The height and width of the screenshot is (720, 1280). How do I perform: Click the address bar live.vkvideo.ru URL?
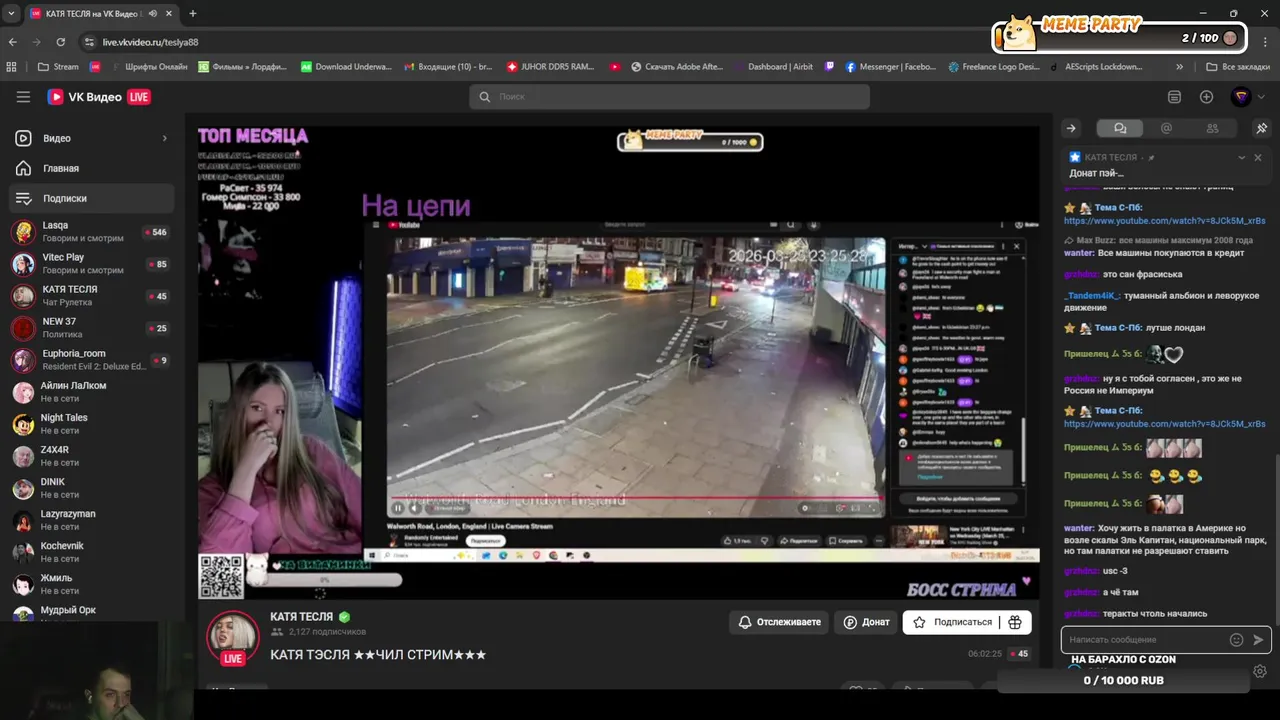[x=150, y=42]
